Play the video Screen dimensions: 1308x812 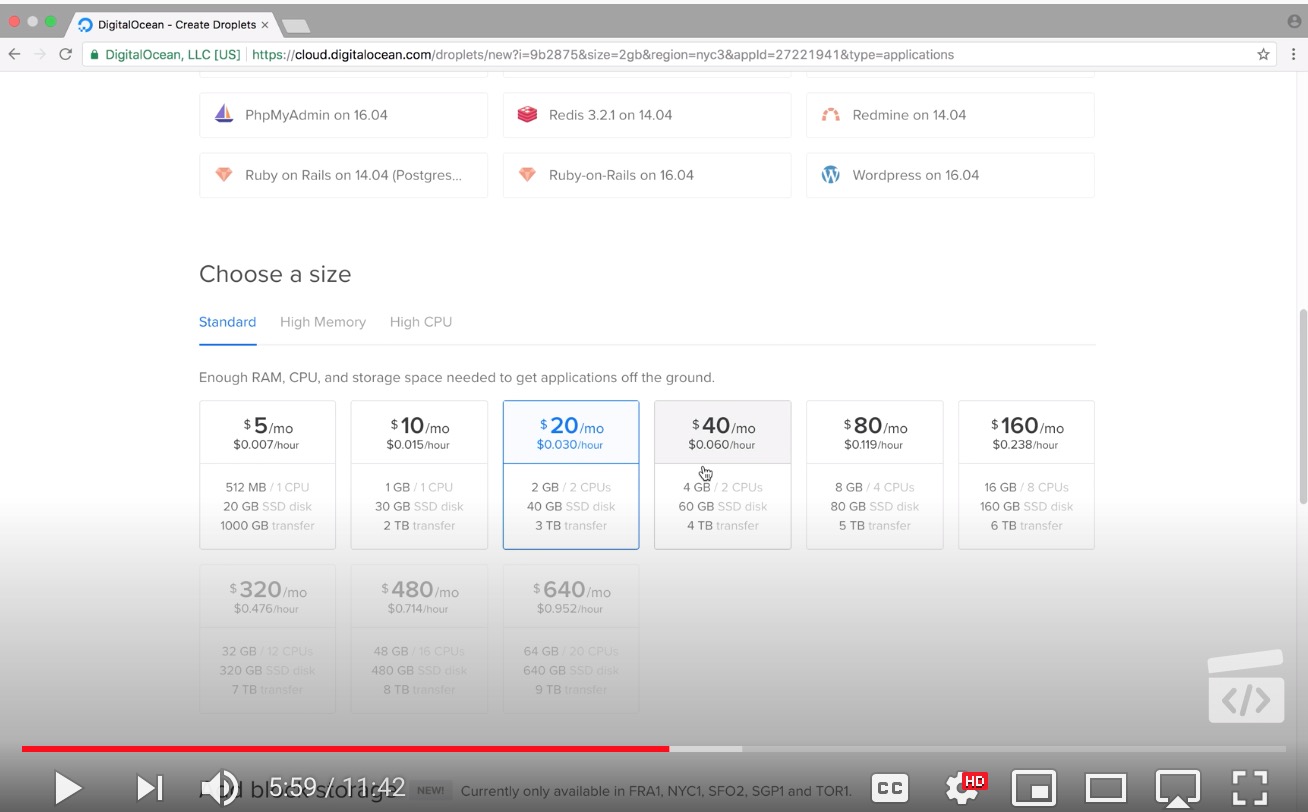67,788
